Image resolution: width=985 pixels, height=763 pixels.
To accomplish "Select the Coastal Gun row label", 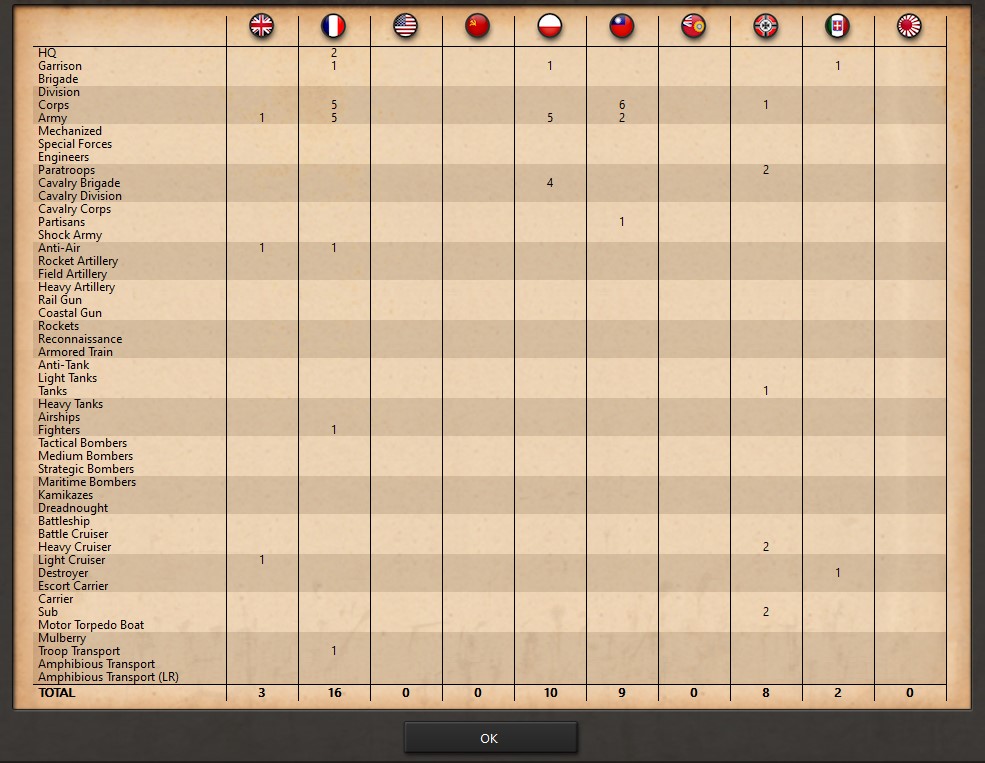I will pyautogui.click(x=70, y=313).
